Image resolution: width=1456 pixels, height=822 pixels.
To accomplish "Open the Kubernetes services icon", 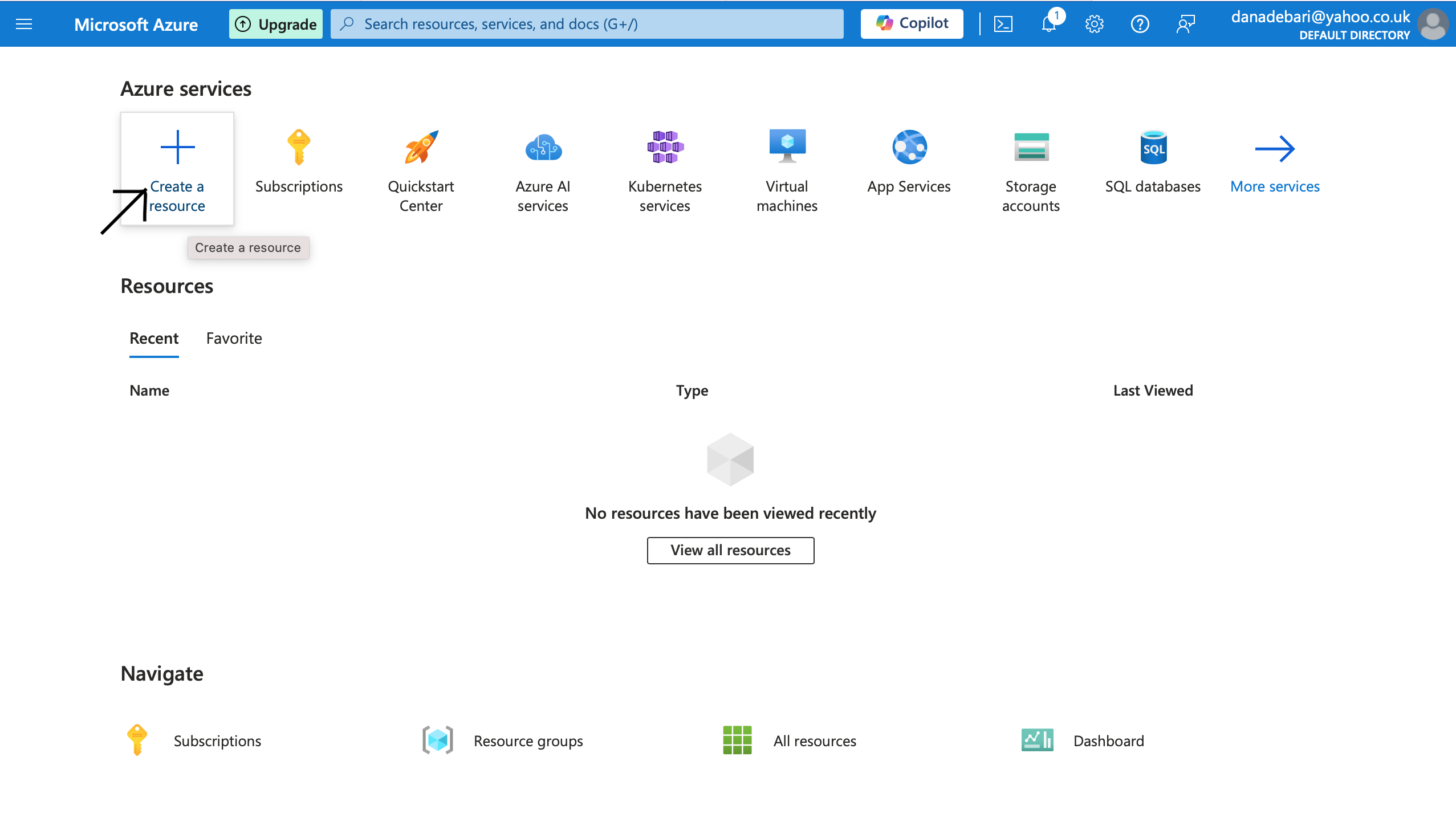I will (x=665, y=147).
